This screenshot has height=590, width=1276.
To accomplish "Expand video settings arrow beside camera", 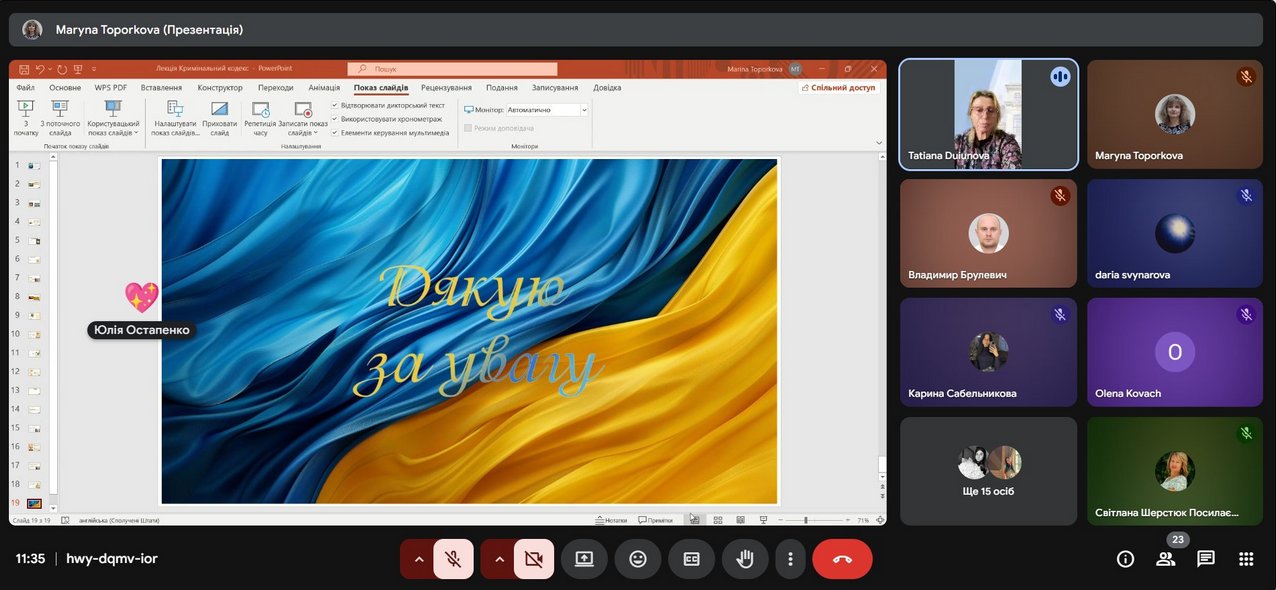I will pos(499,559).
